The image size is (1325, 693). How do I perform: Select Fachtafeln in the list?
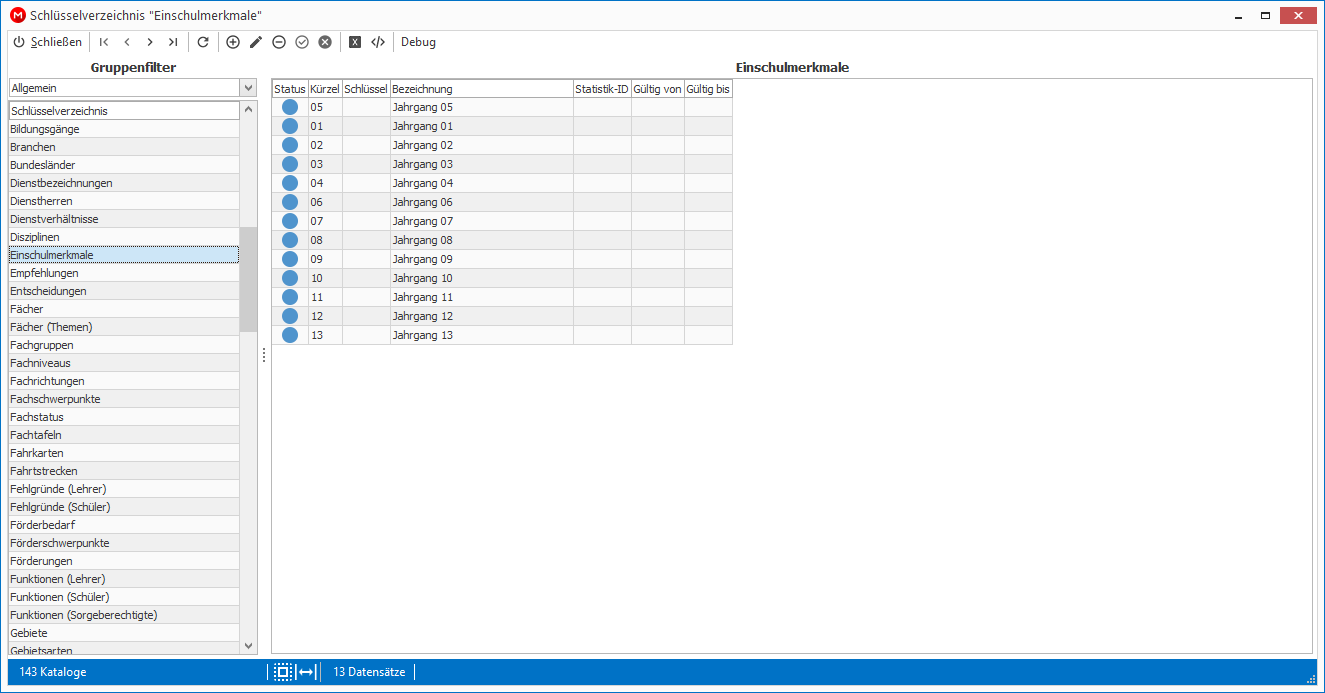[124, 435]
